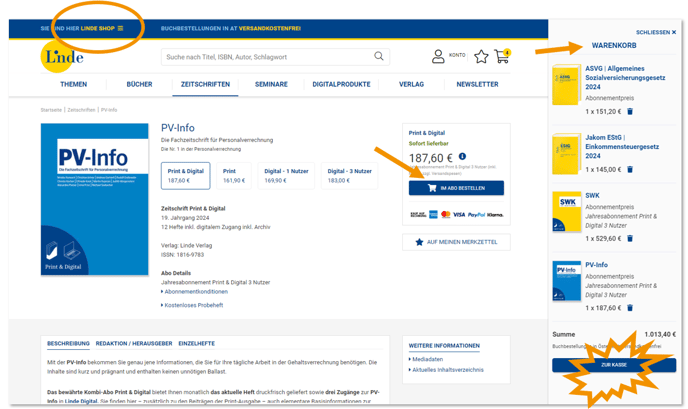Open the Verlag menu
688x409 pixels.
412,84
